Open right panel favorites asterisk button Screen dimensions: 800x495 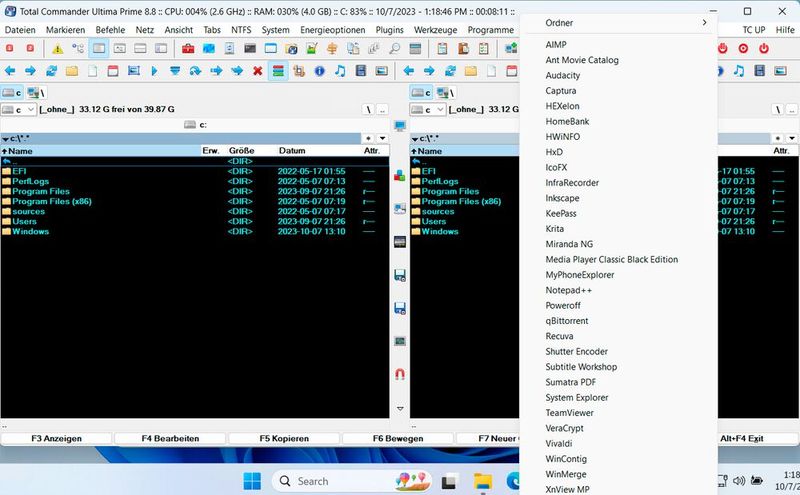(778, 138)
